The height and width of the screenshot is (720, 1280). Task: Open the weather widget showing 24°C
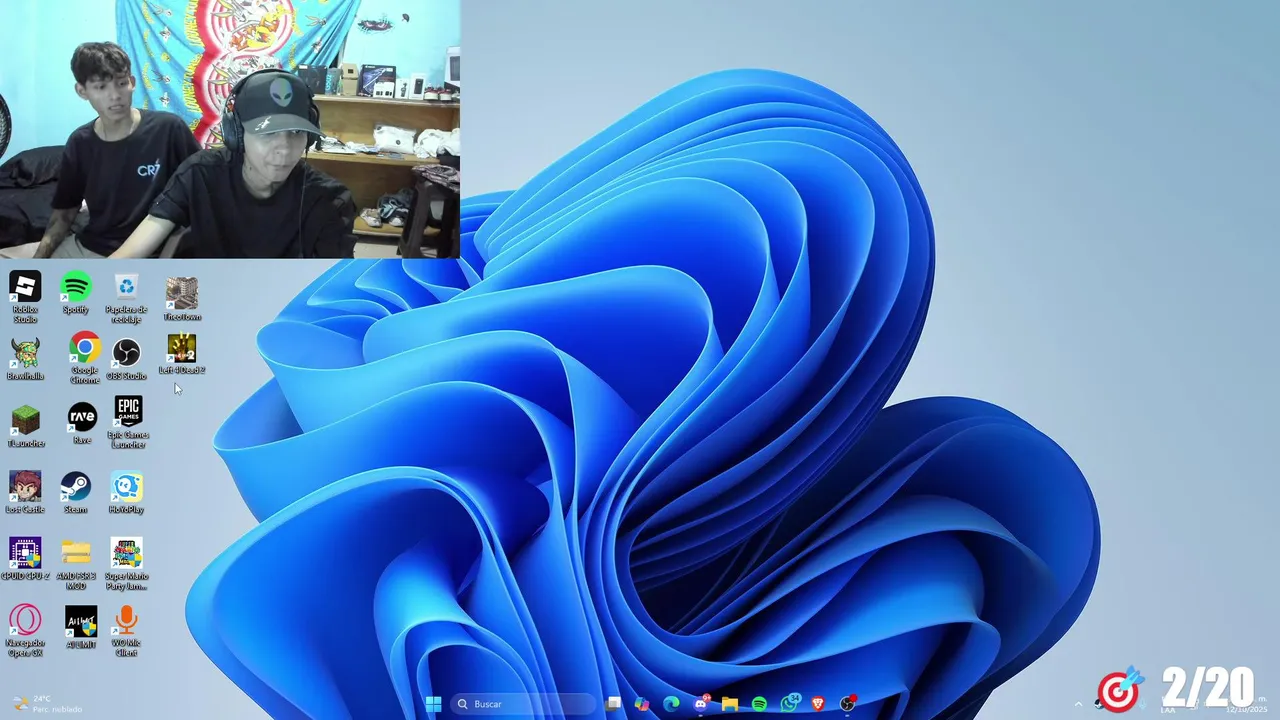[47, 704]
